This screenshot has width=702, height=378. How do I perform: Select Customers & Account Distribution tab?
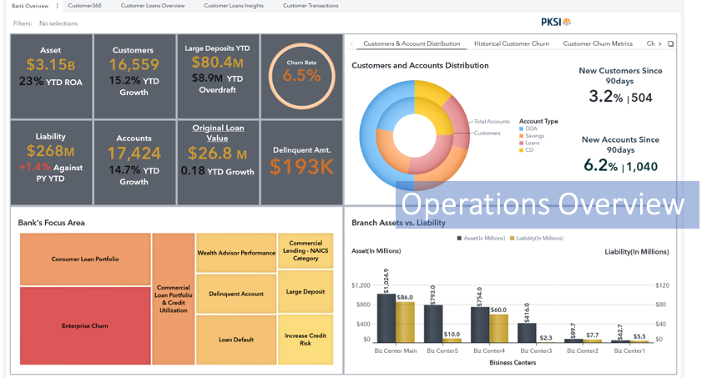(x=411, y=43)
